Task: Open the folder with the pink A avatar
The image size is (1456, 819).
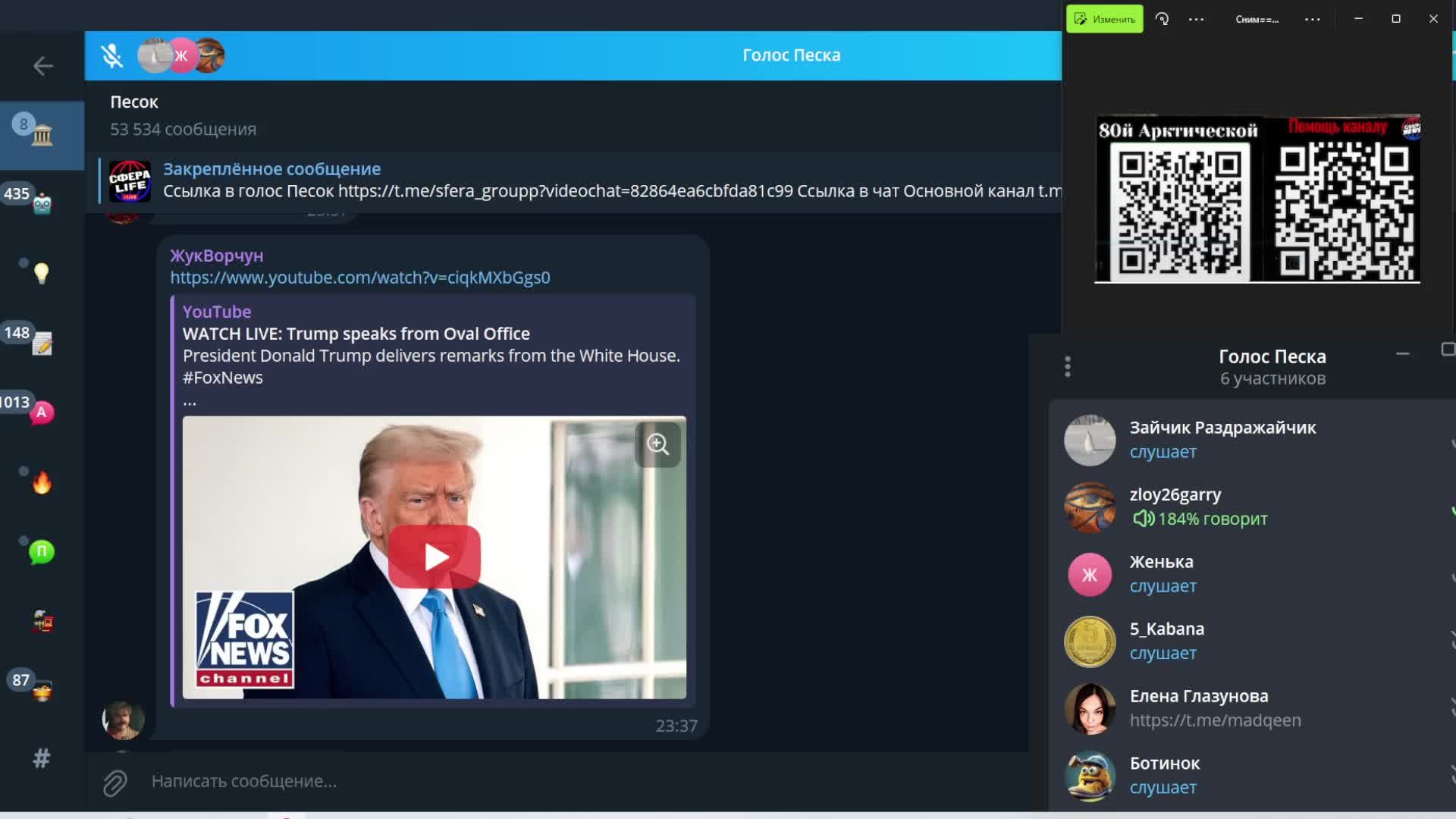Action: click(x=42, y=413)
